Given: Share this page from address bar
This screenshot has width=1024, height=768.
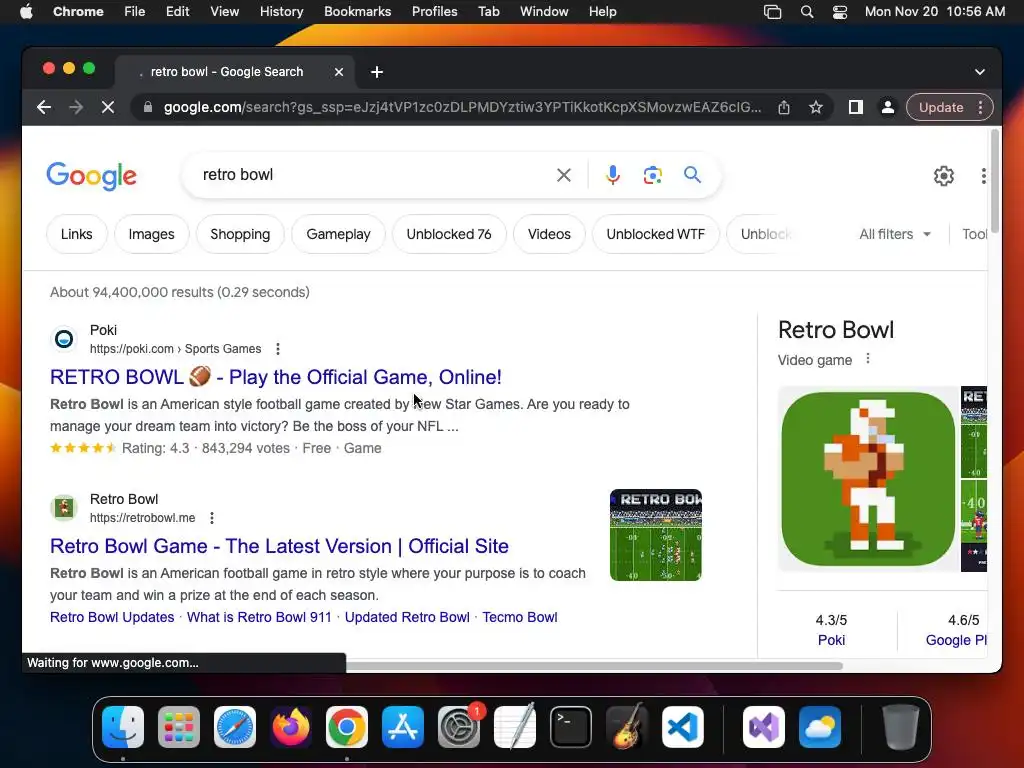Looking at the screenshot, I should coord(784,107).
